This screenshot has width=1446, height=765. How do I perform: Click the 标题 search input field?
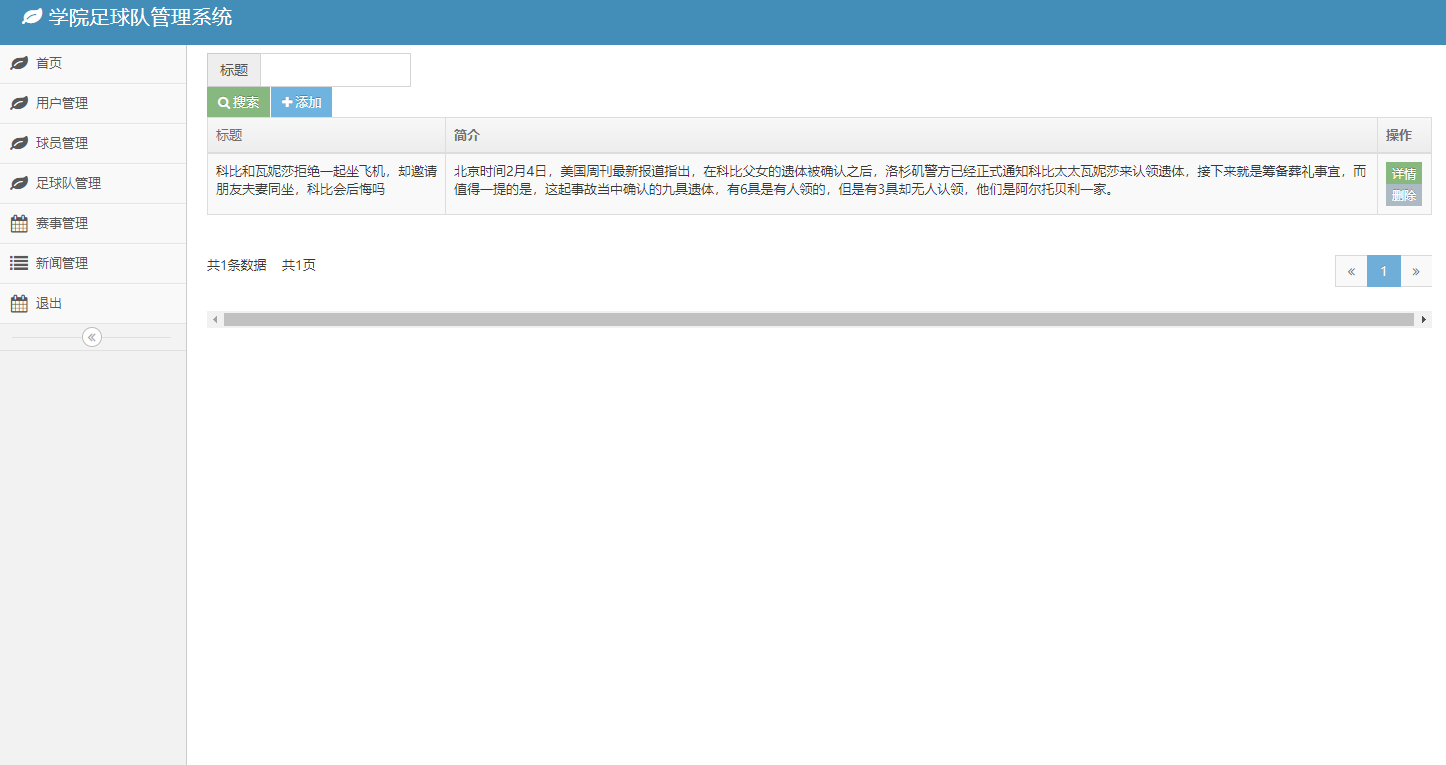pyautogui.click(x=335, y=69)
